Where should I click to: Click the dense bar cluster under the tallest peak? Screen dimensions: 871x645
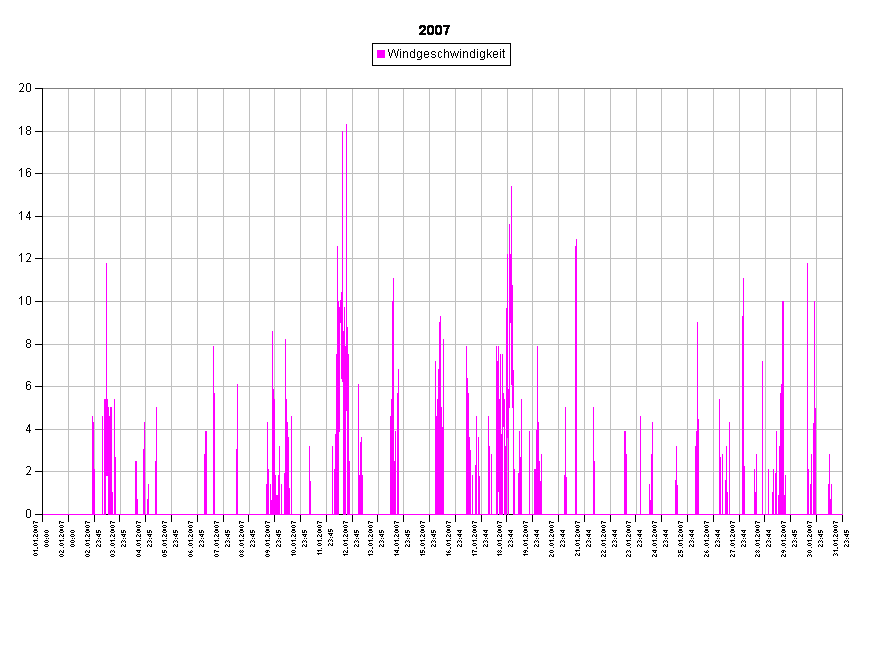[x=343, y=400]
